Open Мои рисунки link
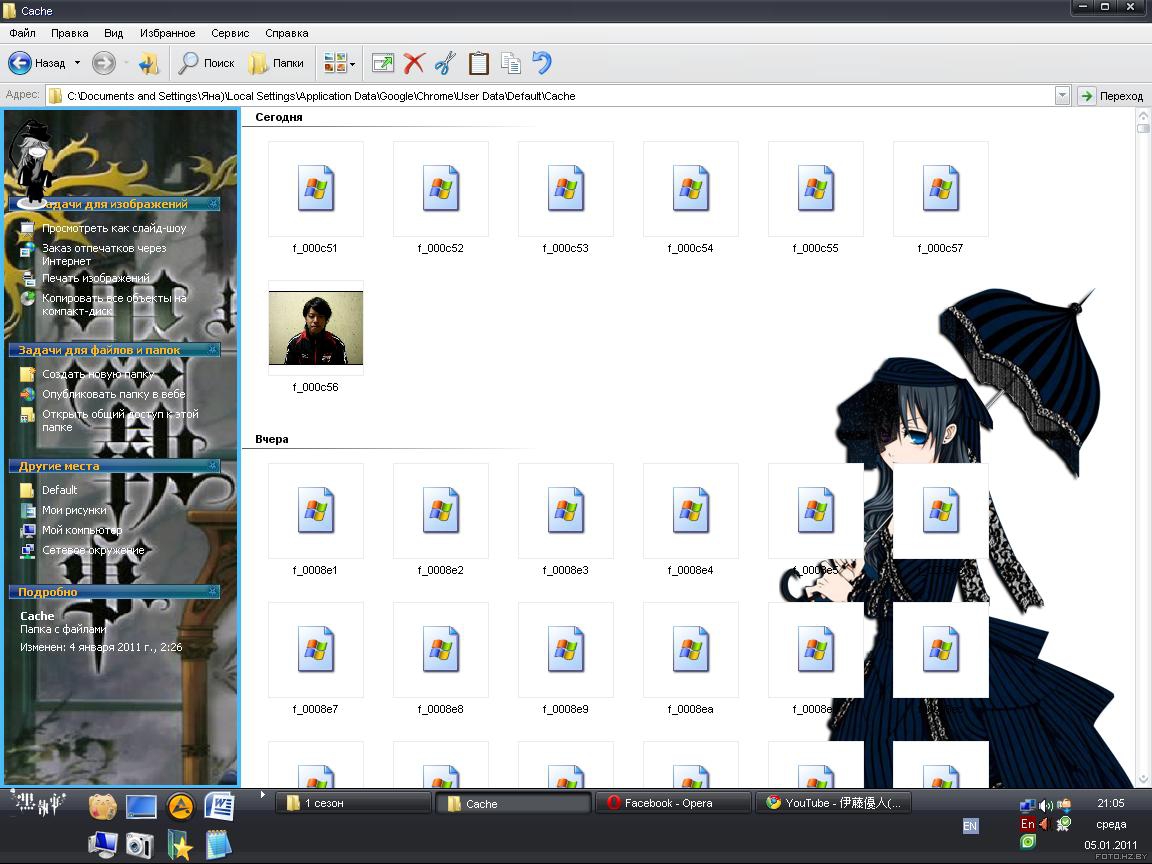This screenshot has height=864, width=1152. click(x=74, y=510)
